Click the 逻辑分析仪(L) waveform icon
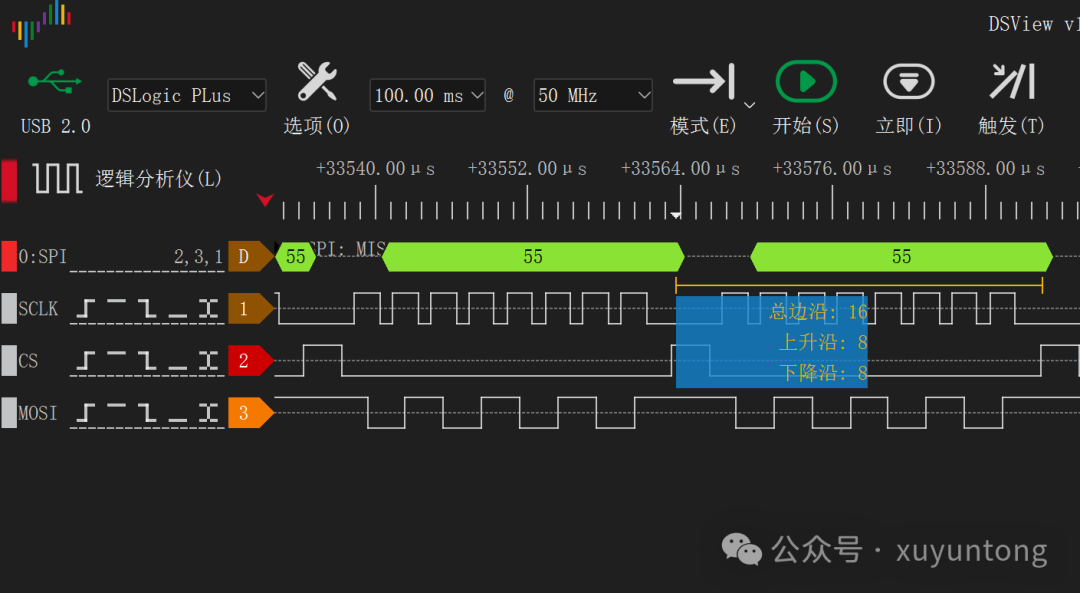 57,178
